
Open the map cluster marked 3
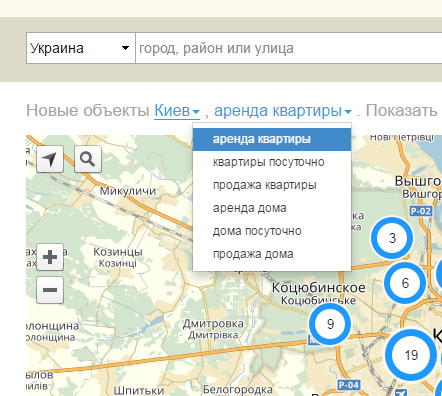coord(392,238)
